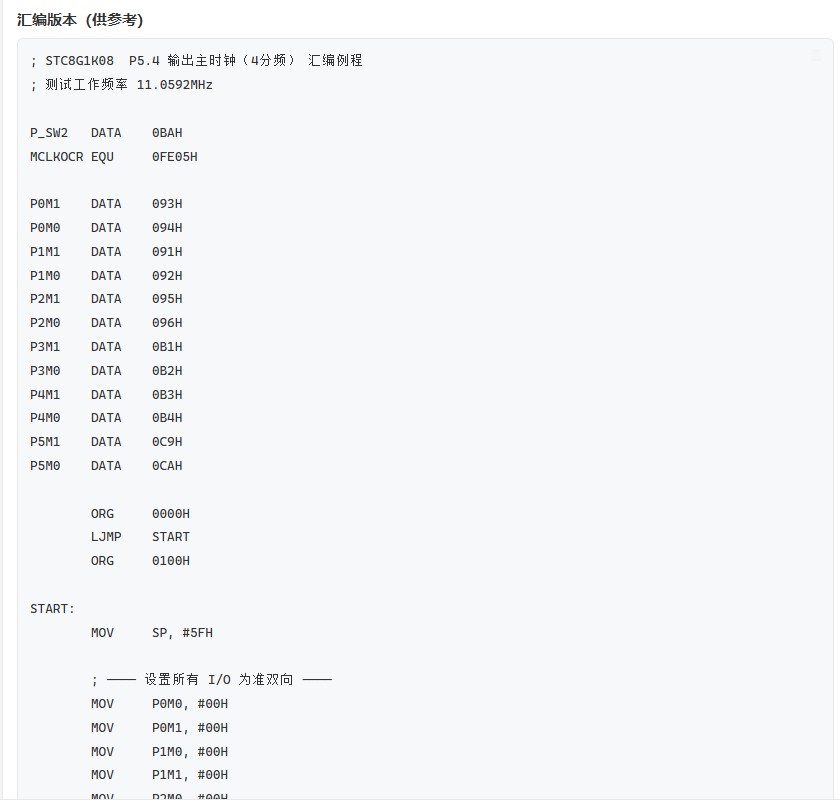Click ORG keyword before 0100H

[102, 561]
